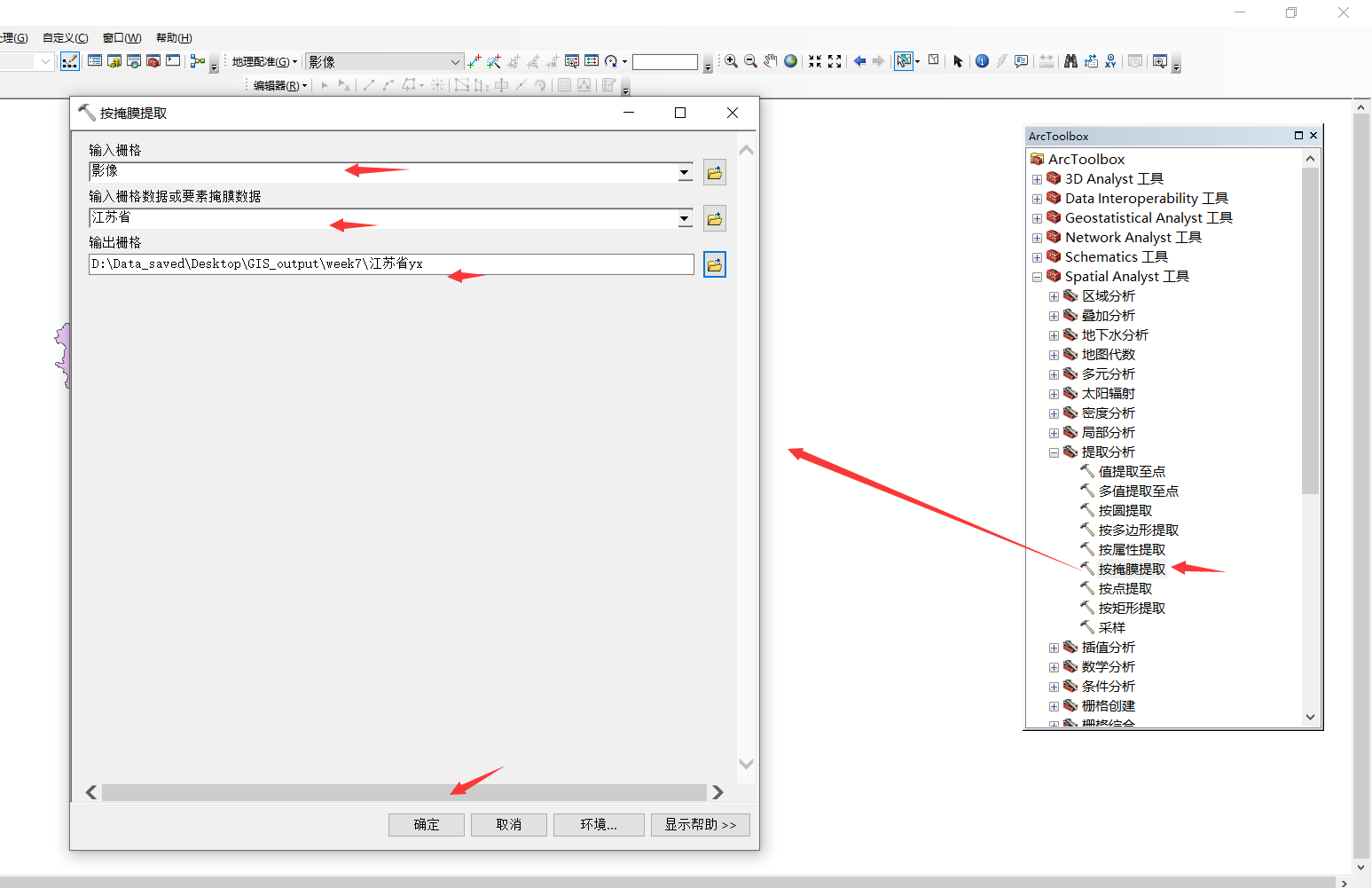This screenshot has height=888, width=1372.
Task: Open the Table of Contents window icon
Action: 95,61
